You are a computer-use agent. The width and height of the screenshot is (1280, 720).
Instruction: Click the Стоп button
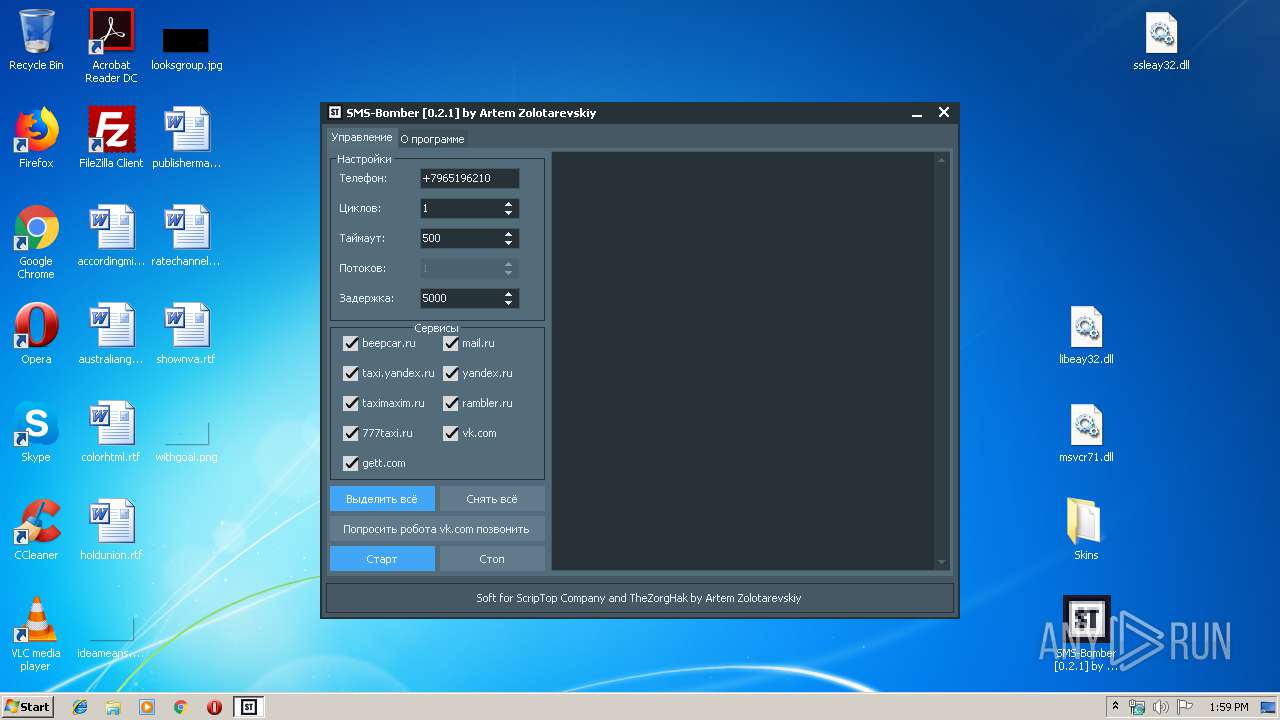pos(492,559)
